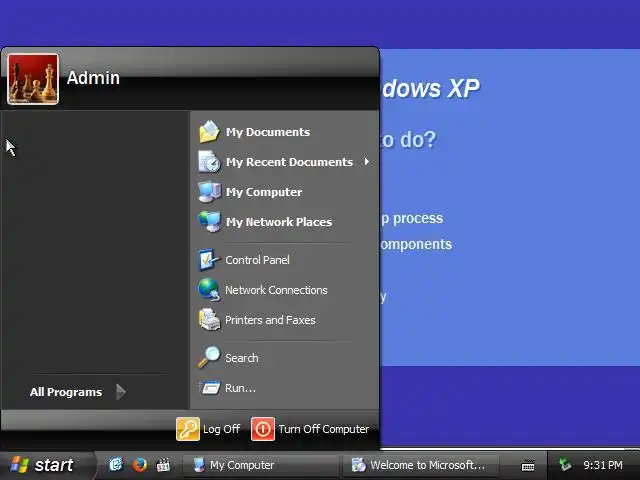This screenshot has width=640, height=480.
Task: Select the My Documents menu label
Action: click(268, 132)
